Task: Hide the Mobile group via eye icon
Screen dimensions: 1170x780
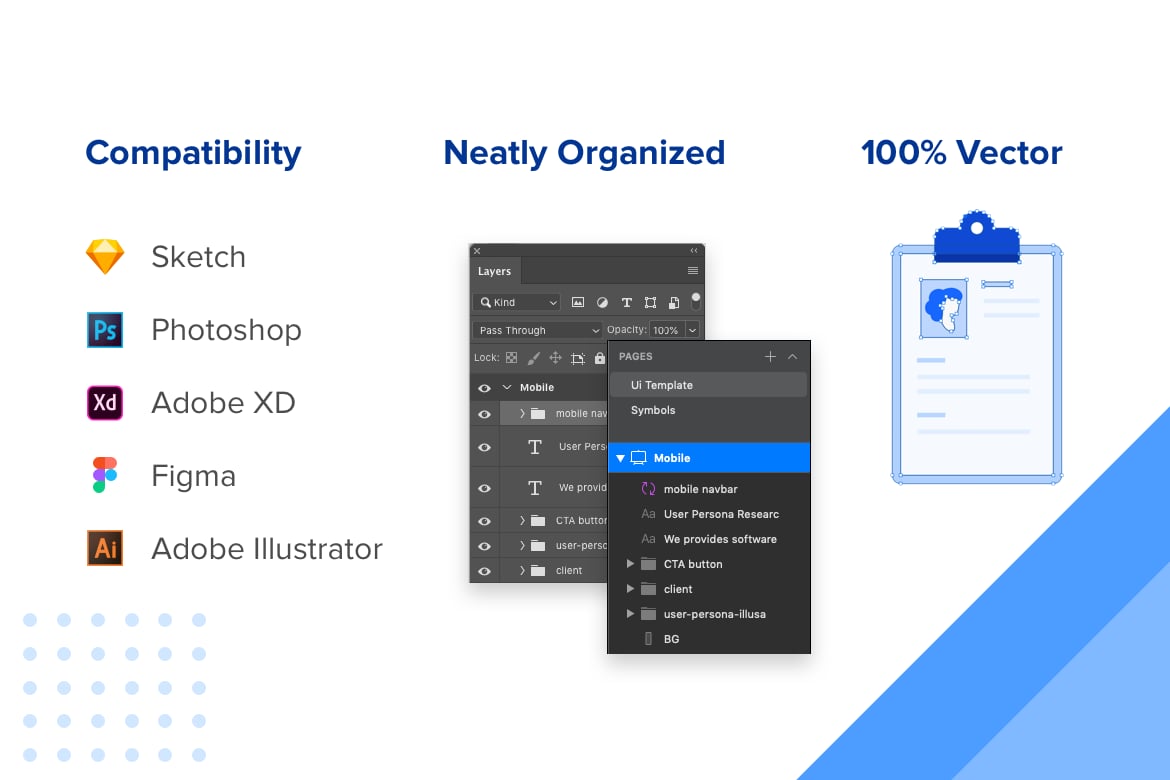Action: [x=484, y=388]
